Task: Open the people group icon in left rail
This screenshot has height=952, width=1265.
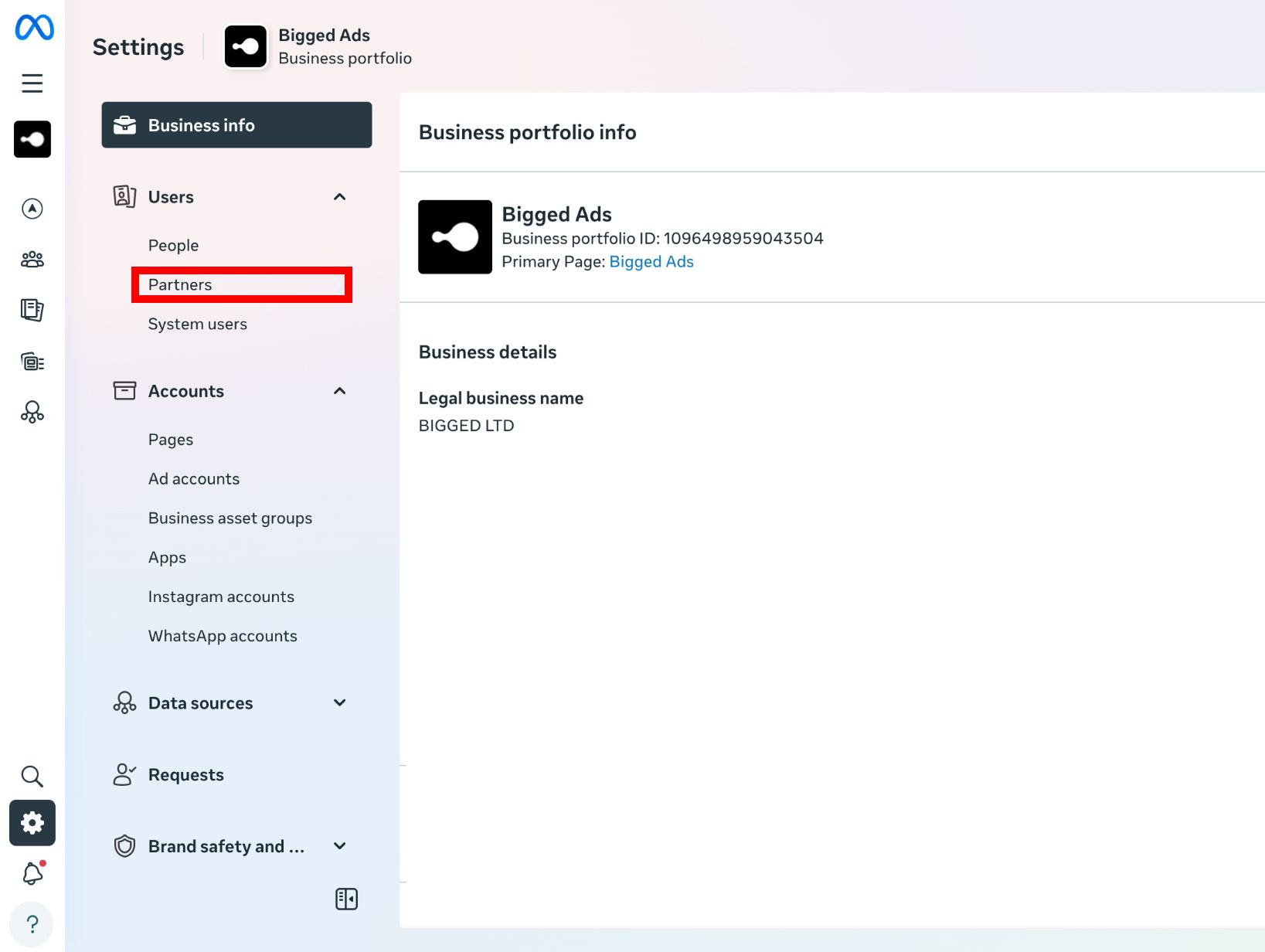Action: (x=32, y=260)
